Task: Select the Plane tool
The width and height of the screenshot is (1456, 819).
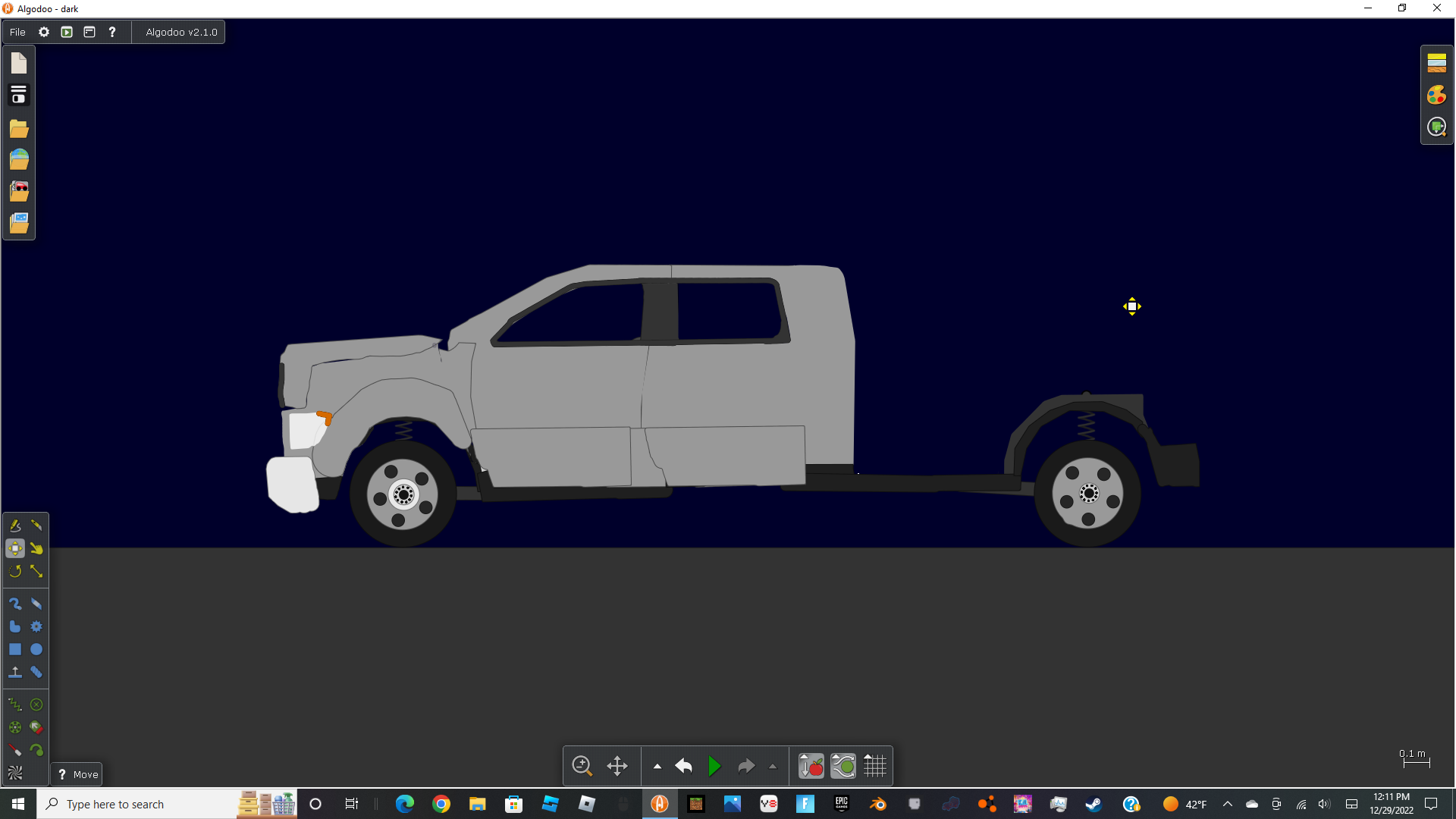Action: (x=15, y=673)
